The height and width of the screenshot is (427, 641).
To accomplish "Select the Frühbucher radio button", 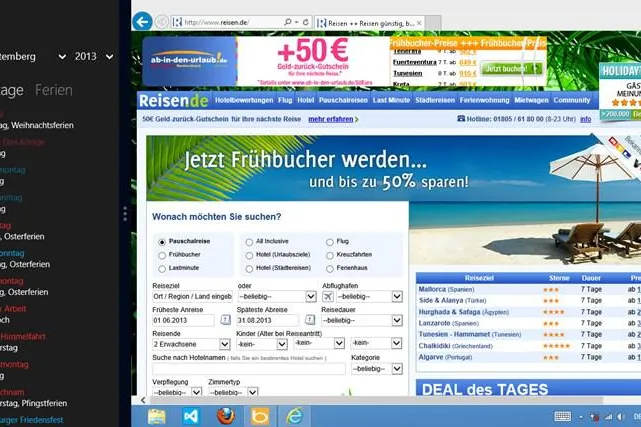I will [162, 255].
